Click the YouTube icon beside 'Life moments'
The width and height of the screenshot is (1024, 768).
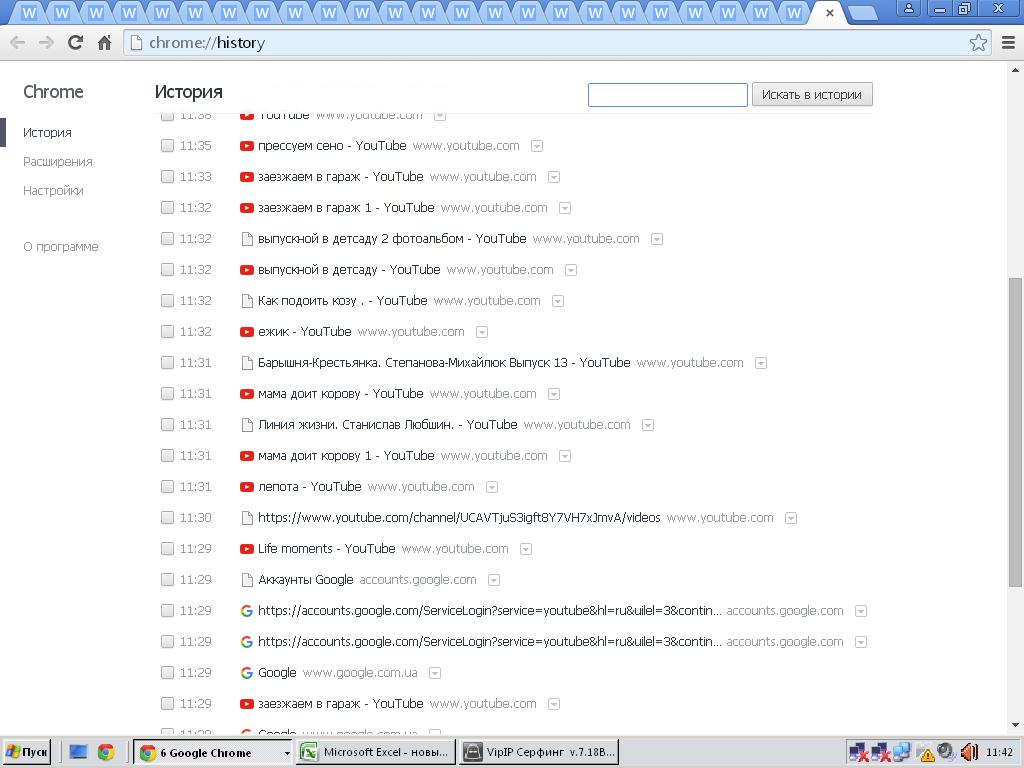tap(246, 549)
